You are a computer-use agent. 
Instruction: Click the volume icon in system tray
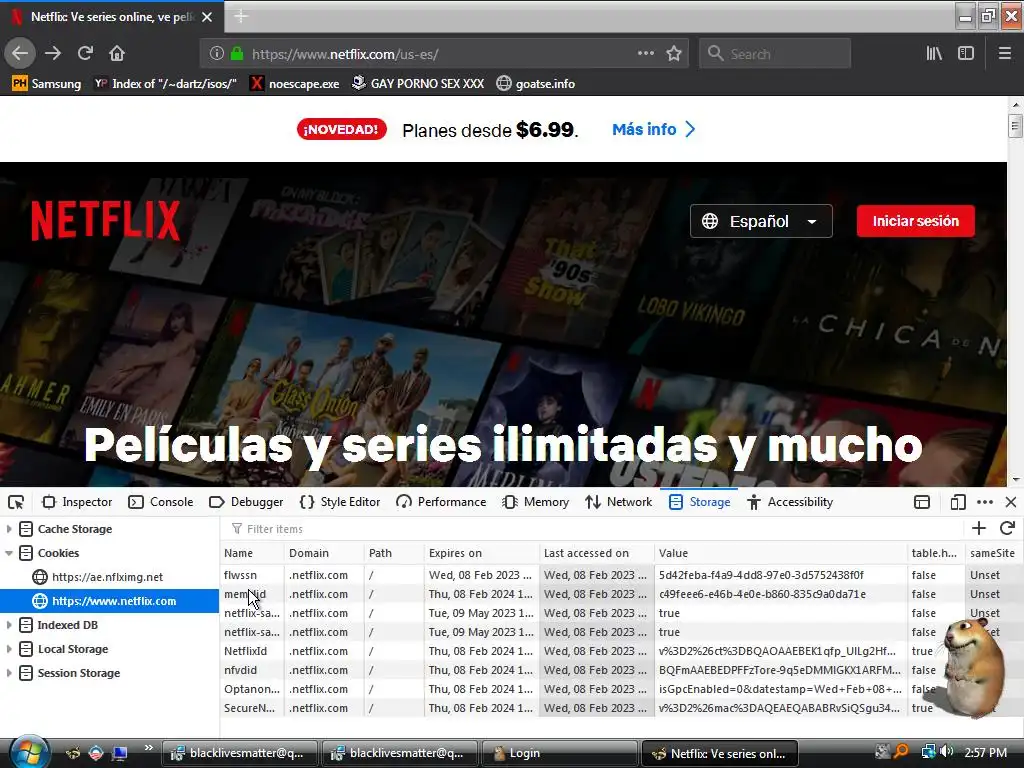click(947, 752)
